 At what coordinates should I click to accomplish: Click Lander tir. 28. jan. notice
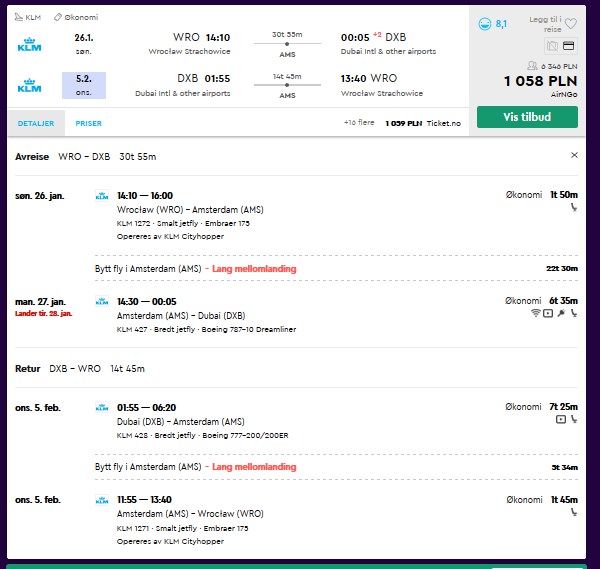tap(43, 313)
